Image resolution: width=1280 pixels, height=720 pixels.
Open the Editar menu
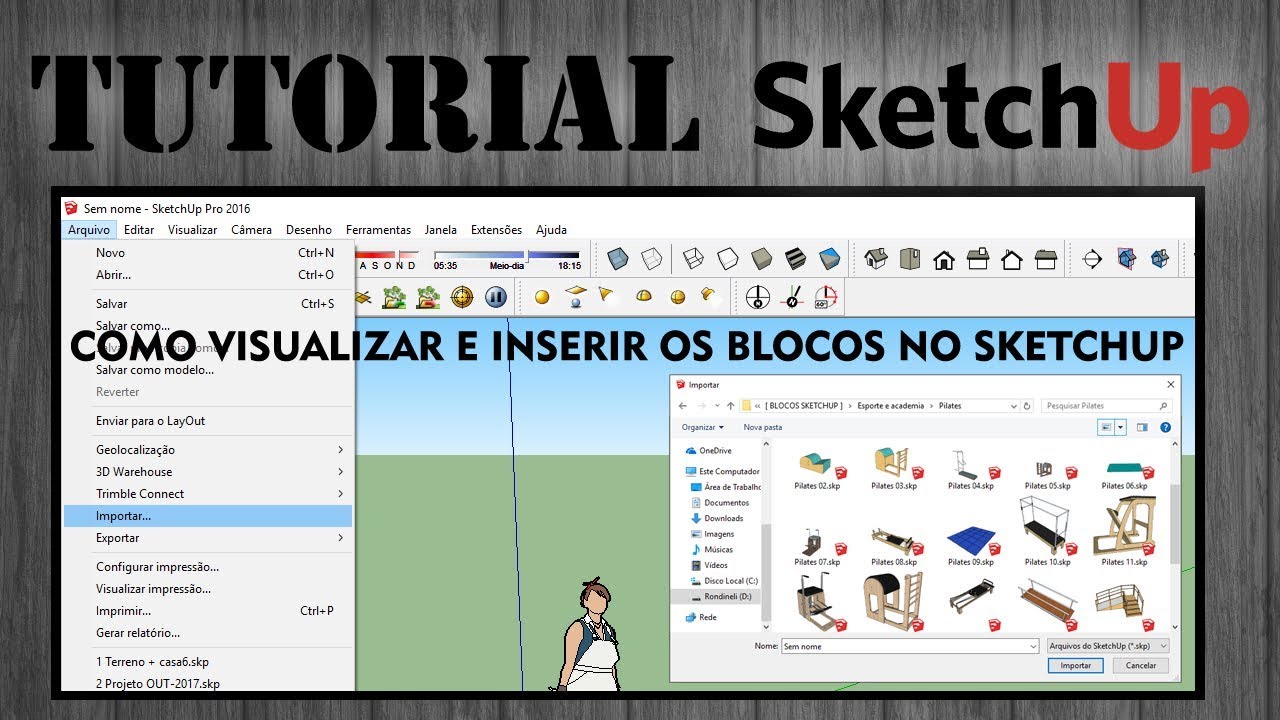pyautogui.click(x=139, y=230)
